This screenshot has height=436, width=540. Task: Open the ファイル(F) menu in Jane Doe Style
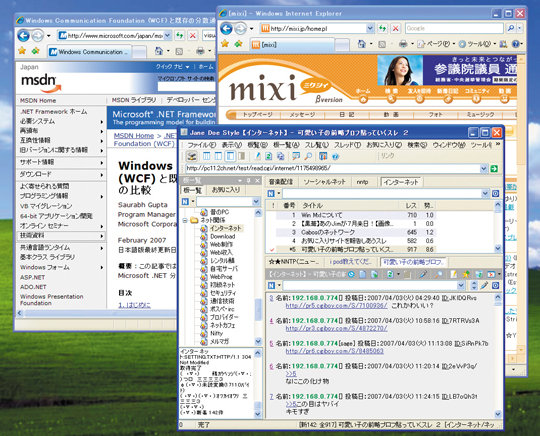point(202,145)
